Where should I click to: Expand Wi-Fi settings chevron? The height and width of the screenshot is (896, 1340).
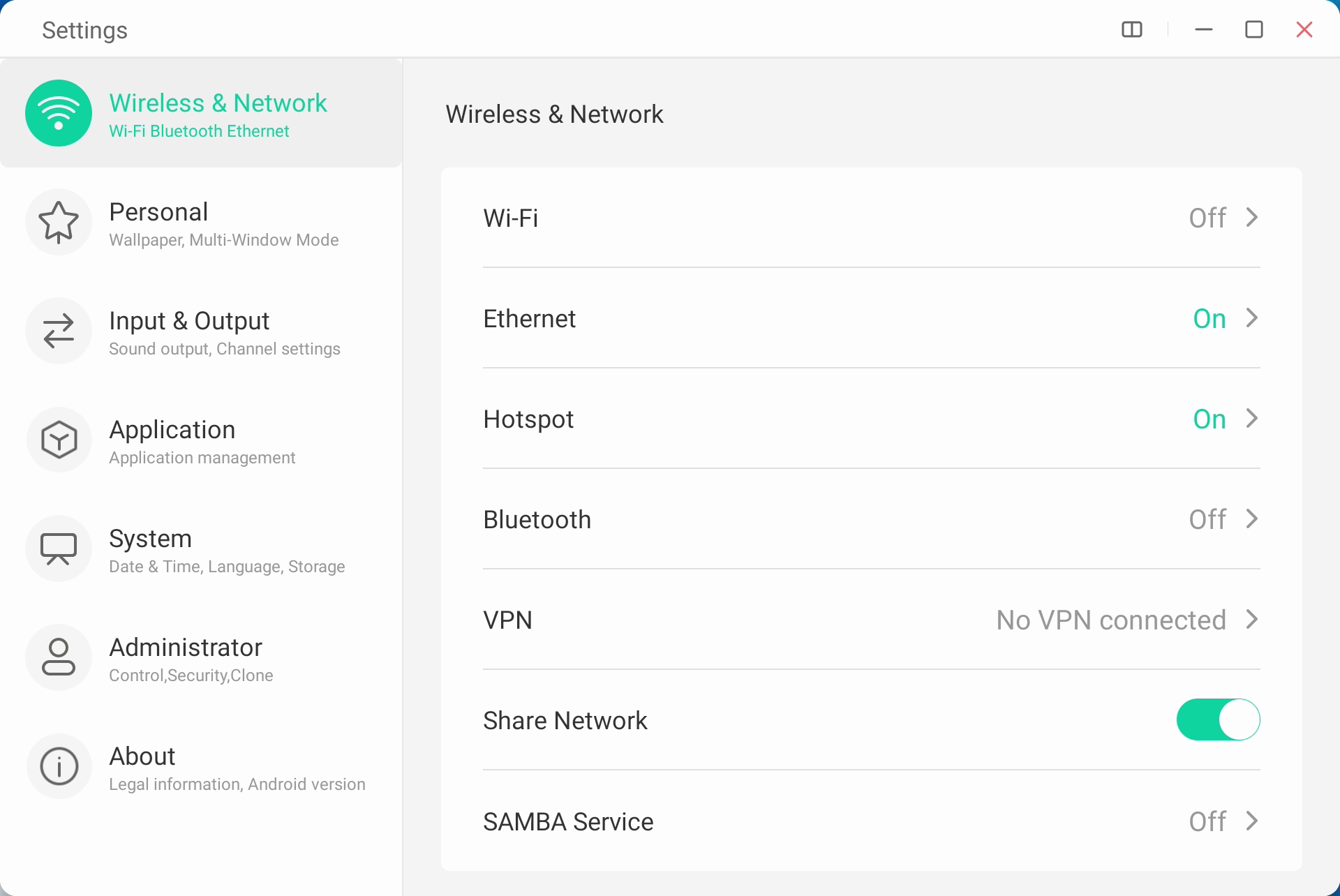tap(1252, 218)
